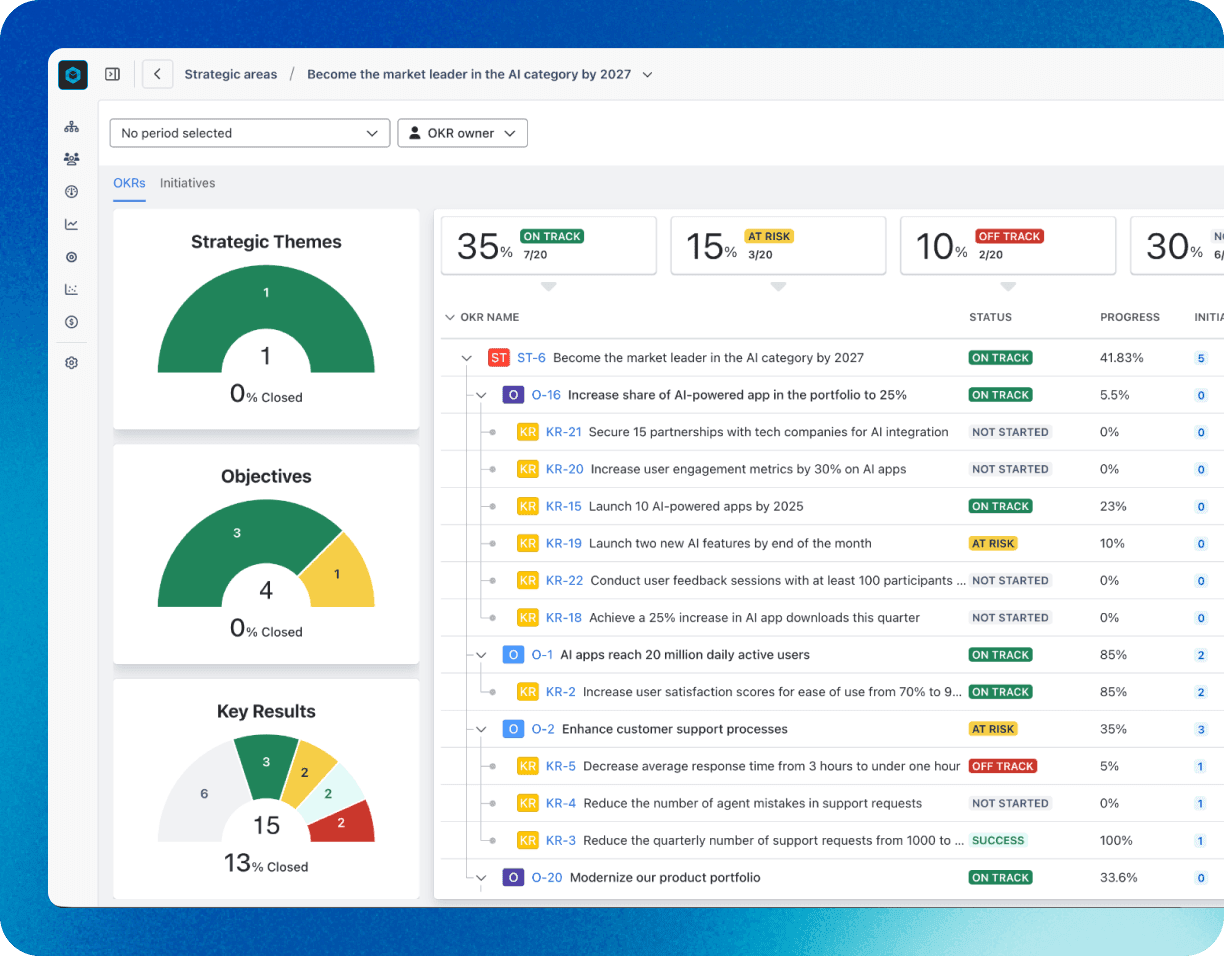Open the O-16 objective link

546,395
